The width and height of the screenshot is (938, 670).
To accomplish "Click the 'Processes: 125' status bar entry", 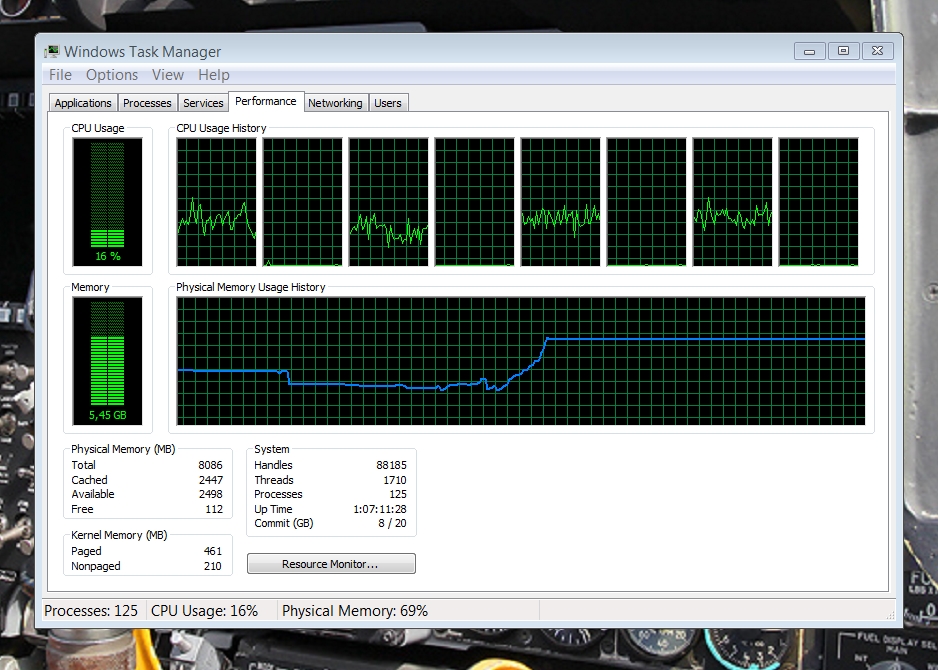I will click(x=91, y=611).
